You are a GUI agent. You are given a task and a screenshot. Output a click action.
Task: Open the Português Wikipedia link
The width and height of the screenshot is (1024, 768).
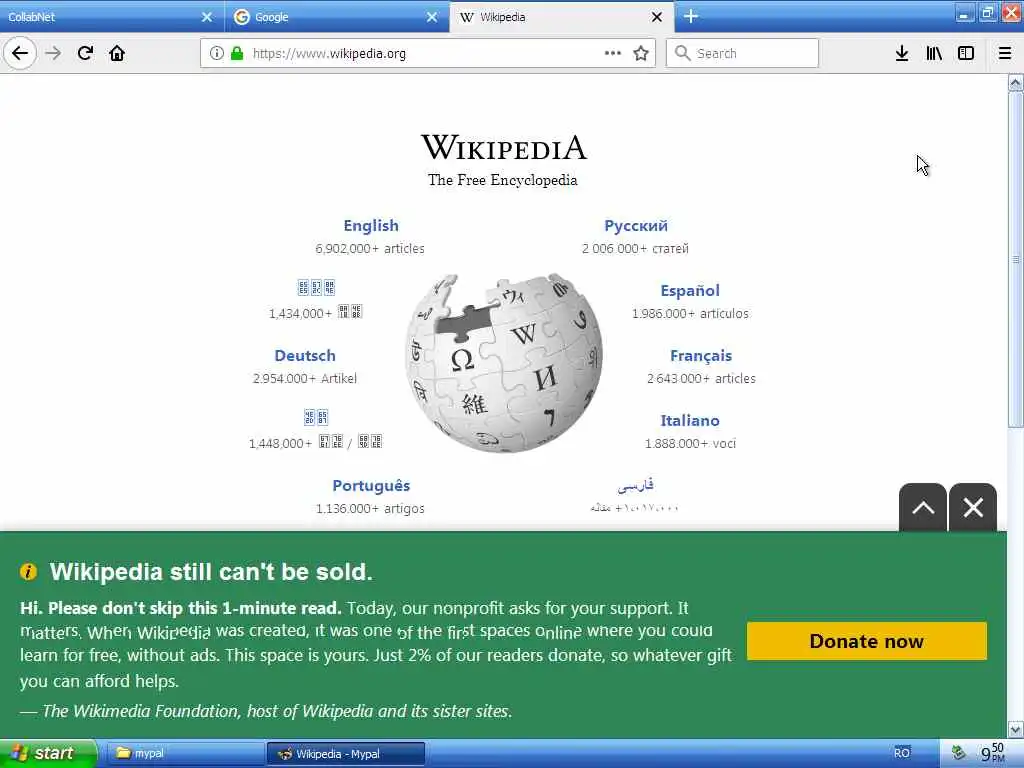point(371,485)
